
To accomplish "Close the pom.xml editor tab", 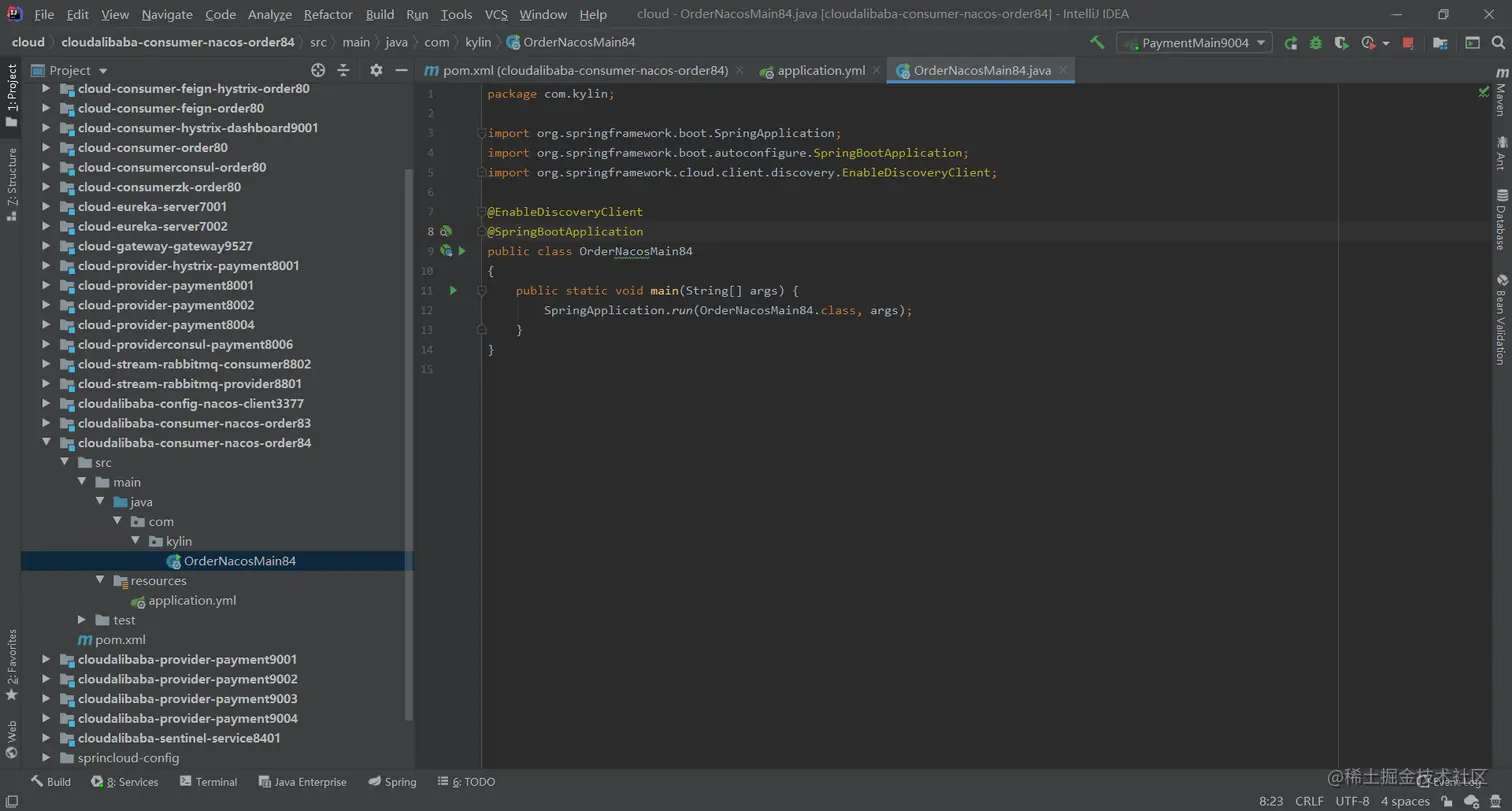I will [739, 70].
